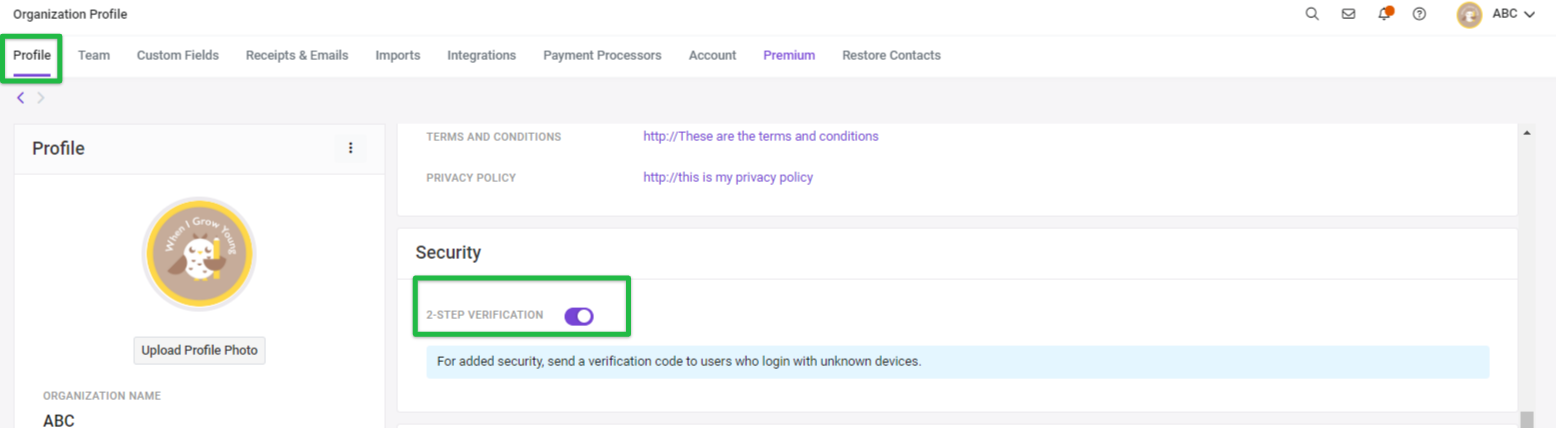The image size is (1556, 428).
Task: Open the privacy policy link
Action: [728, 177]
